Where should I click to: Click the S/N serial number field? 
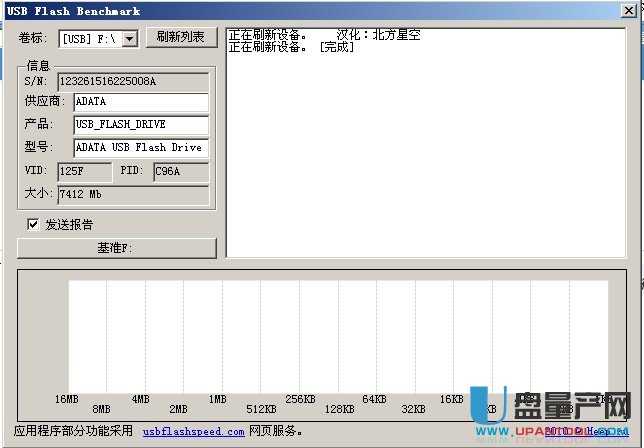point(132,80)
